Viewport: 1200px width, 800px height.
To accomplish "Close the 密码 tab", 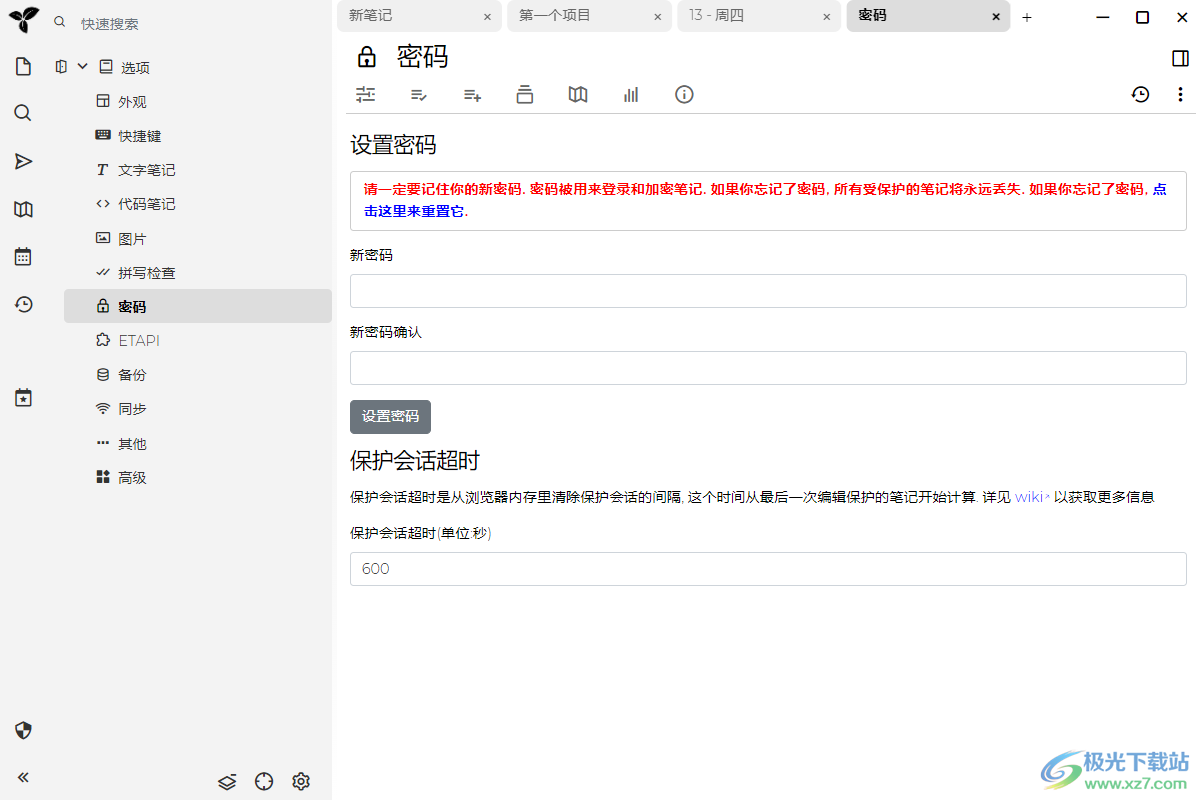I will coord(996,17).
